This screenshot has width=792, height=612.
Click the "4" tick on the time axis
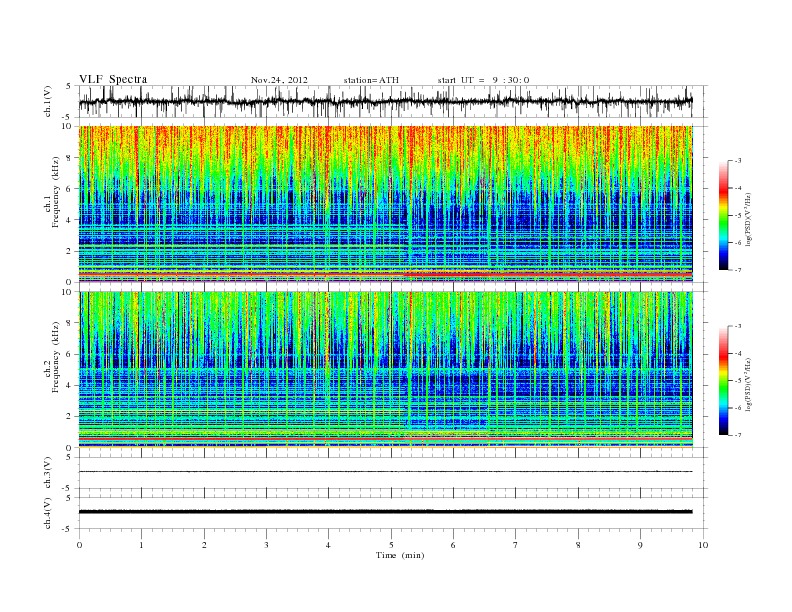(328, 545)
